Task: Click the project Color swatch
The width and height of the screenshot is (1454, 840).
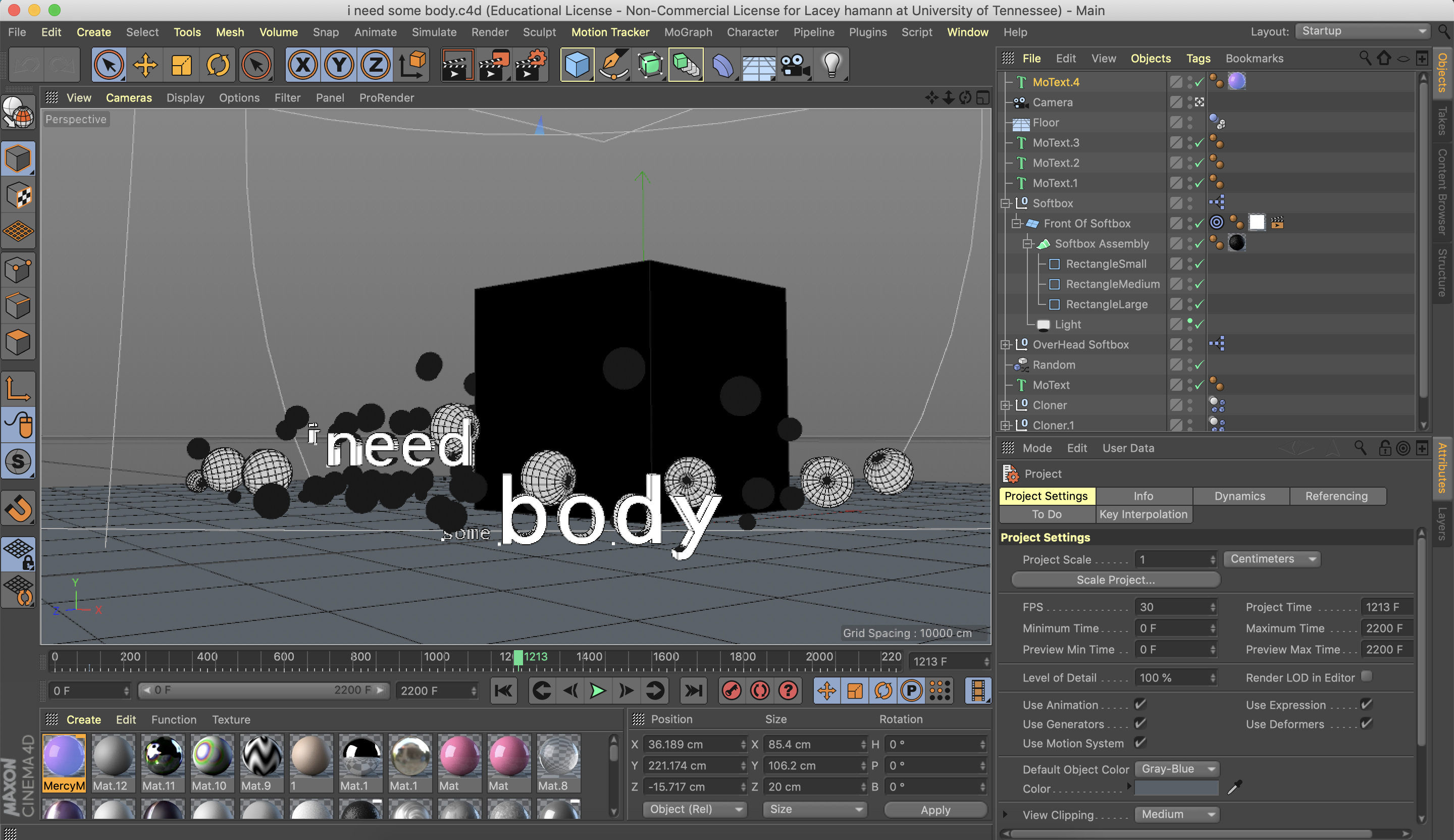Action: [x=1176, y=788]
